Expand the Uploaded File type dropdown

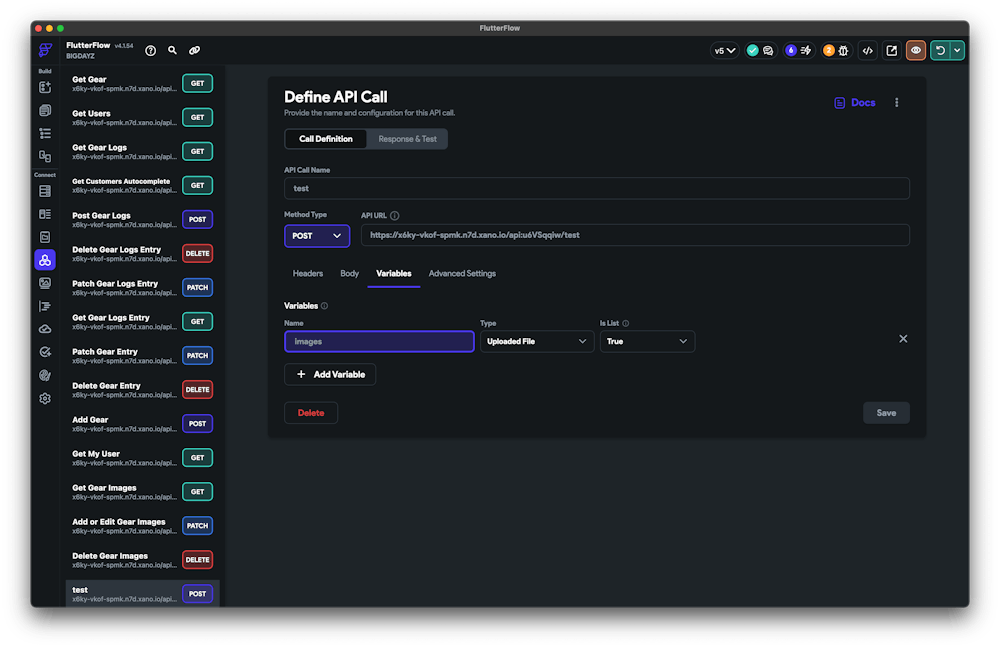[537, 342]
